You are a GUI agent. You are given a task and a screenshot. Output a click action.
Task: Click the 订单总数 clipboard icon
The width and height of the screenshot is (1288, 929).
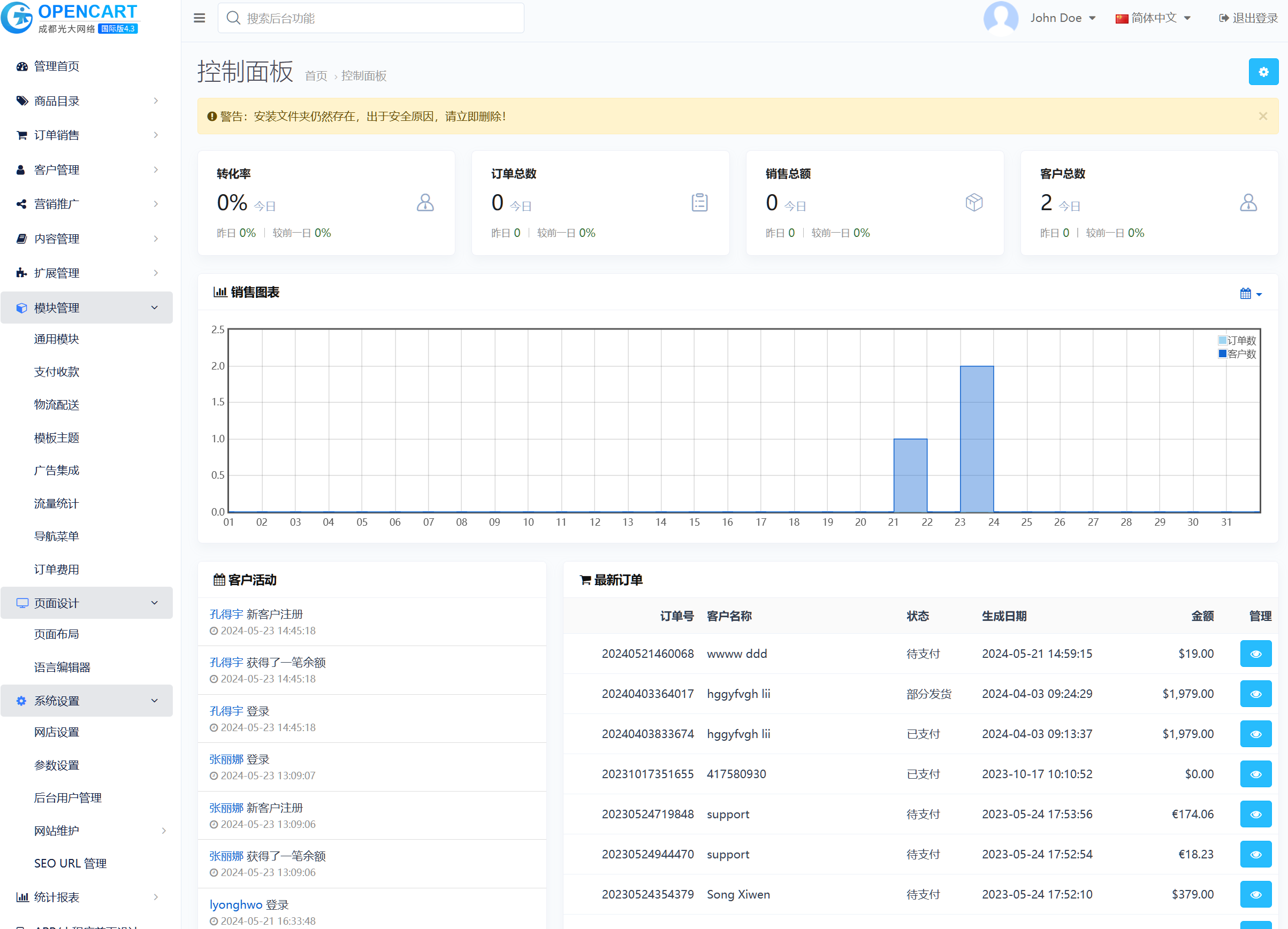[x=699, y=203]
